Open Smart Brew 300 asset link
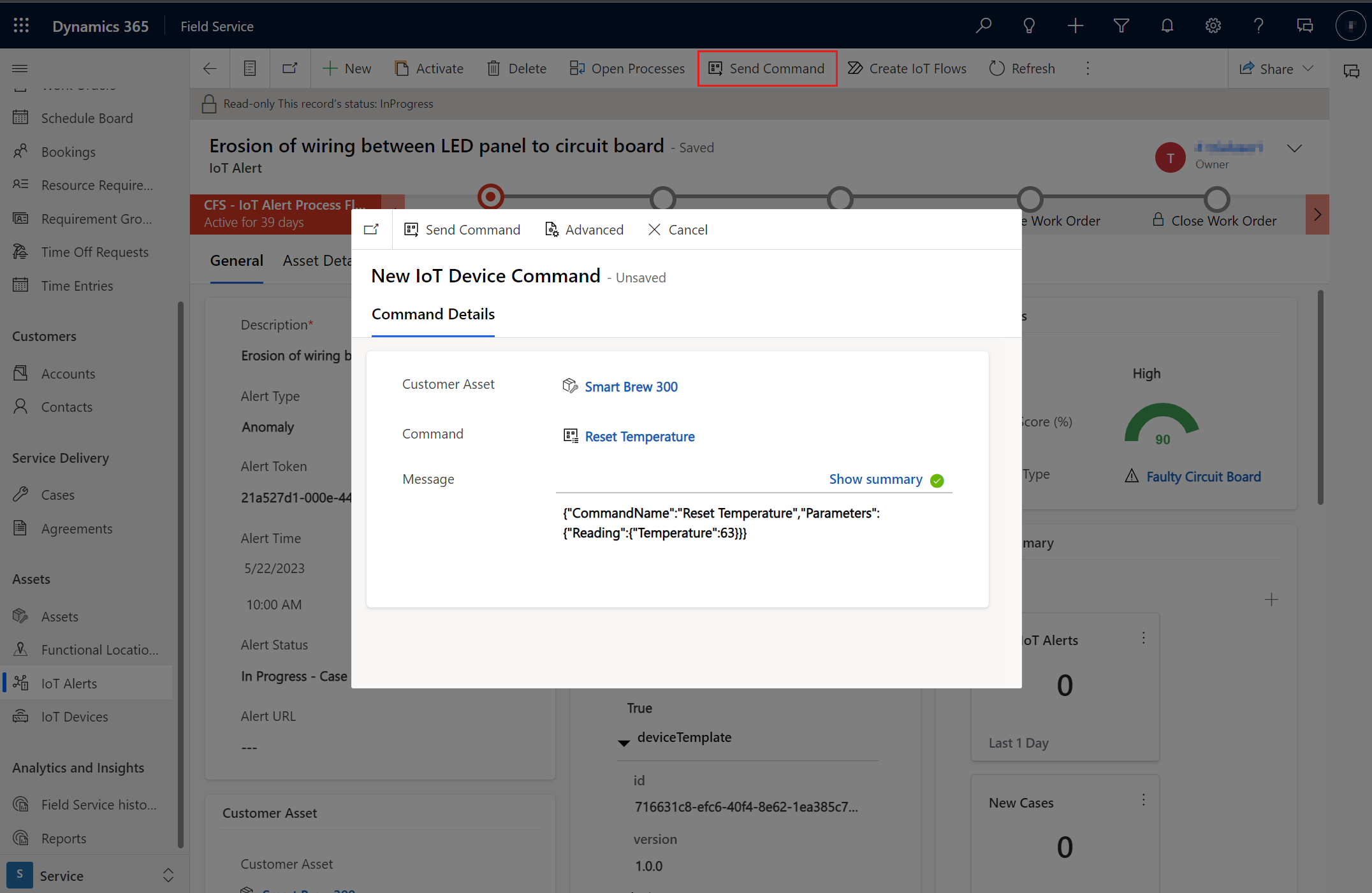Image resolution: width=1372 pixels, height=893 pixels. click(x=631, y=386)
